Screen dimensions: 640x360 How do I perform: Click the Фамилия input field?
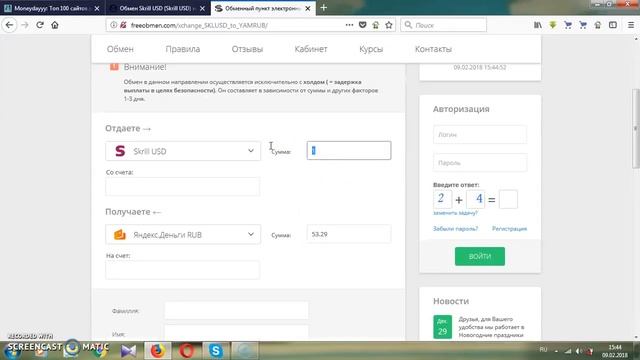[x=236, y=311]
